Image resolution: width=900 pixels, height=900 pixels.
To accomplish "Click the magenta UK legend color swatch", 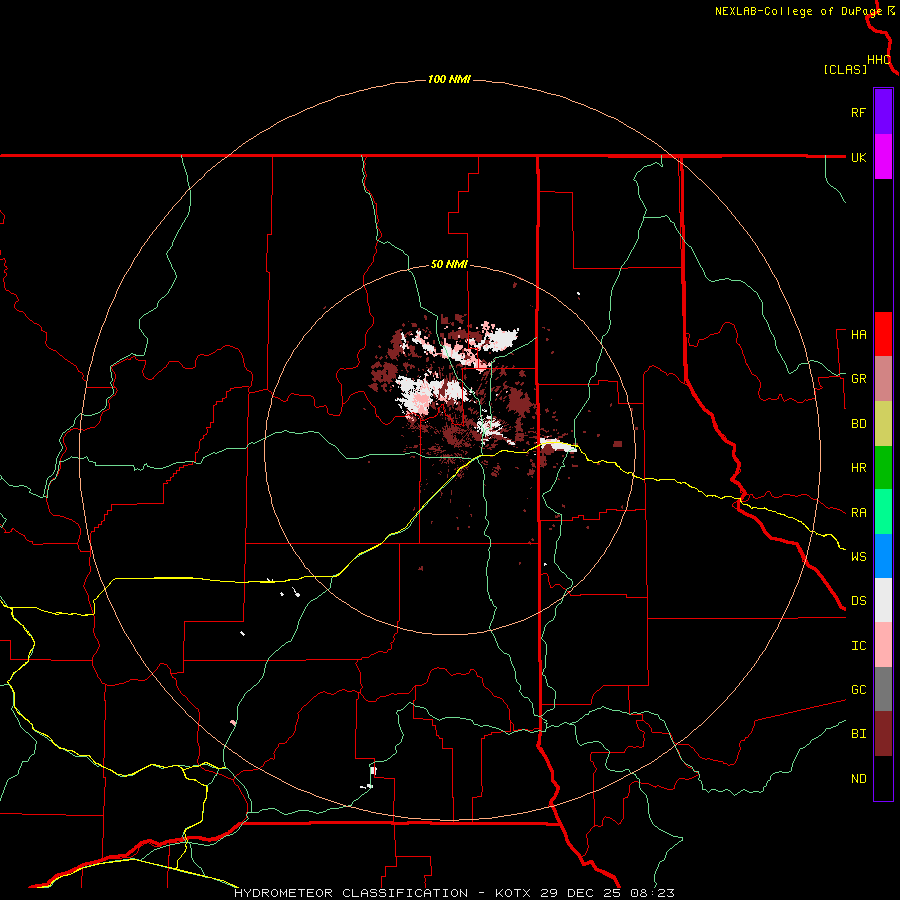I will click(x=883, y=156).
